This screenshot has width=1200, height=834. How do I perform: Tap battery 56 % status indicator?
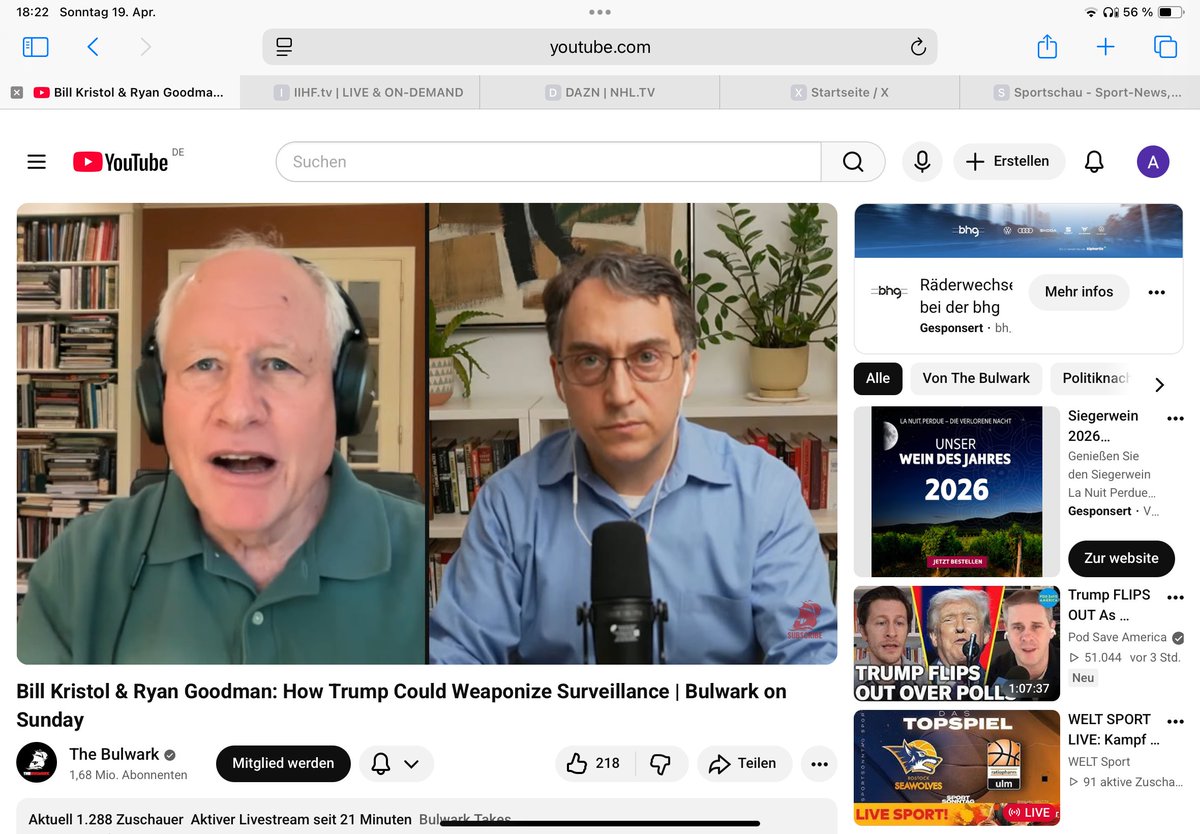pyautogui.click(x=1153, y=12)
